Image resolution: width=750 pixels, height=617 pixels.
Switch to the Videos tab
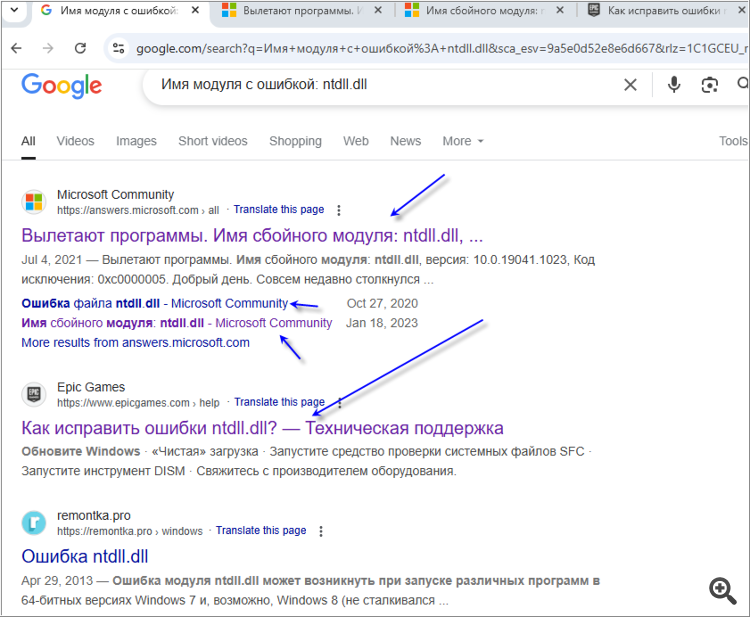click(76, 141)
